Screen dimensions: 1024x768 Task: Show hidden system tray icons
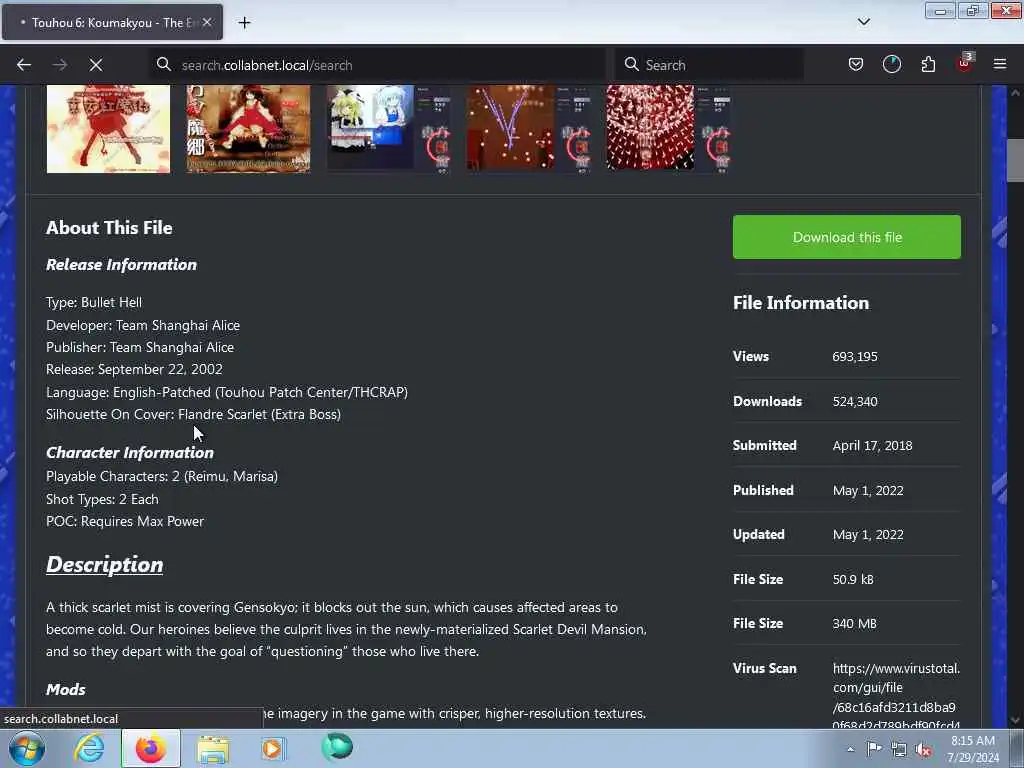coord(850,749)
